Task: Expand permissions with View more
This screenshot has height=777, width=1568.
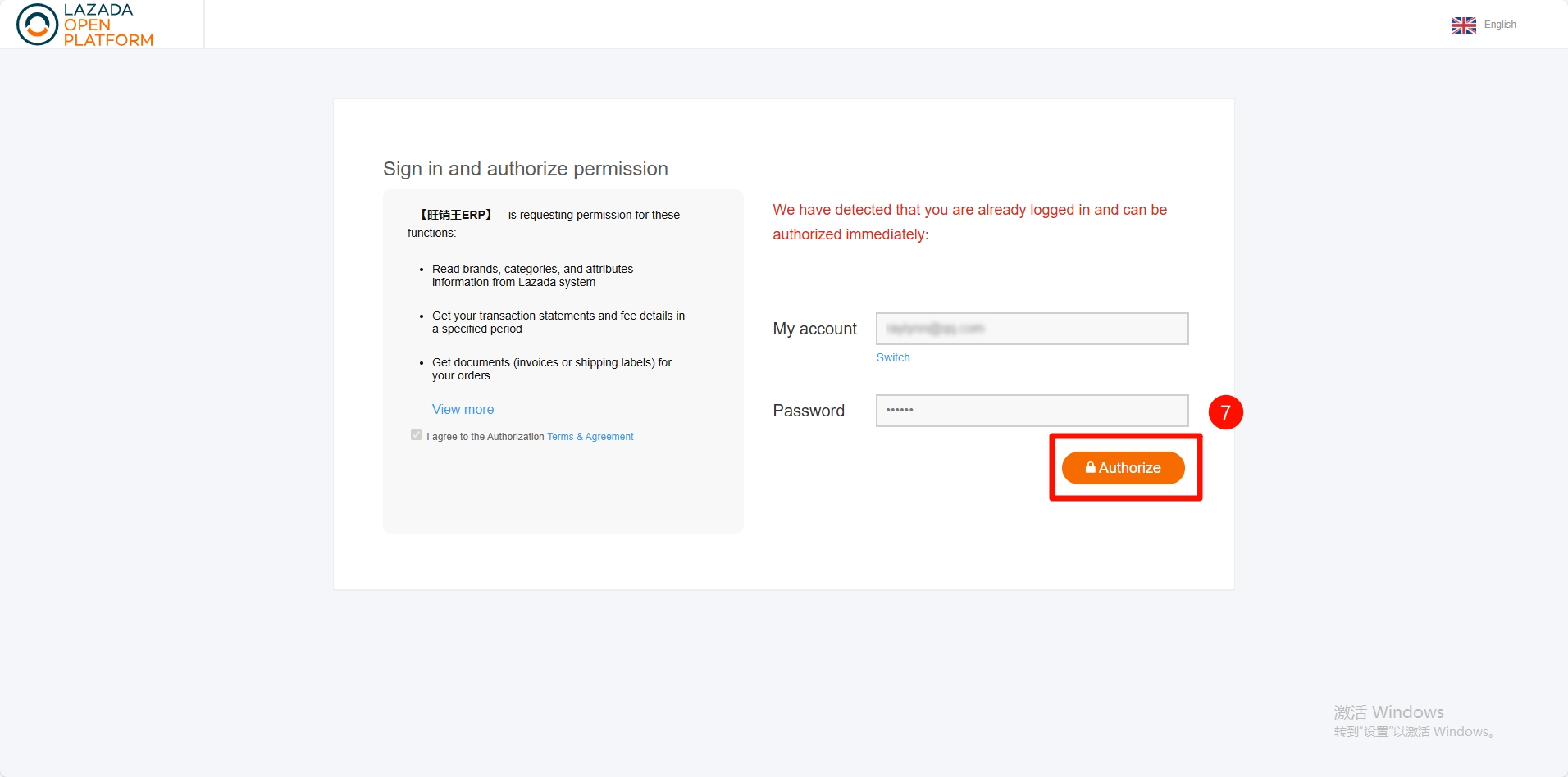Action: point(463,409)
